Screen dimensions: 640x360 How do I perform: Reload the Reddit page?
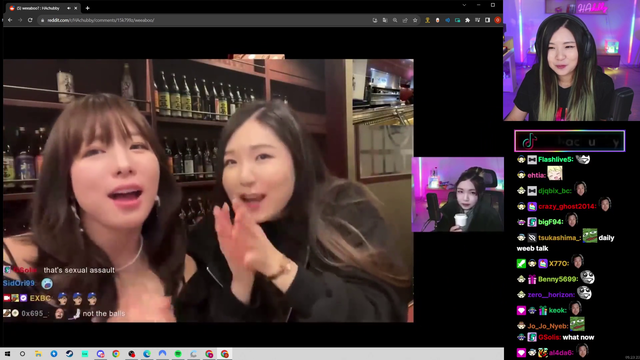pos(30,20)
